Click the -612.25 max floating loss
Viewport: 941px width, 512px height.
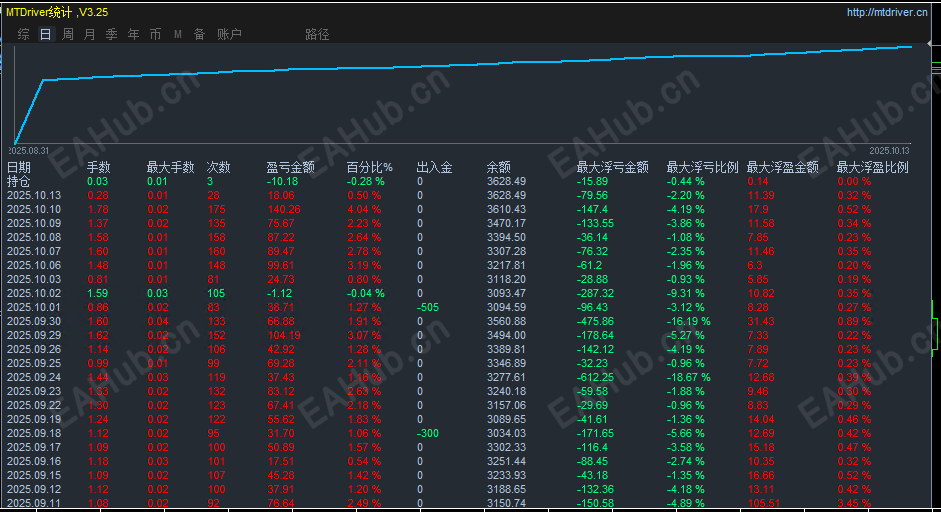[595, 378]
